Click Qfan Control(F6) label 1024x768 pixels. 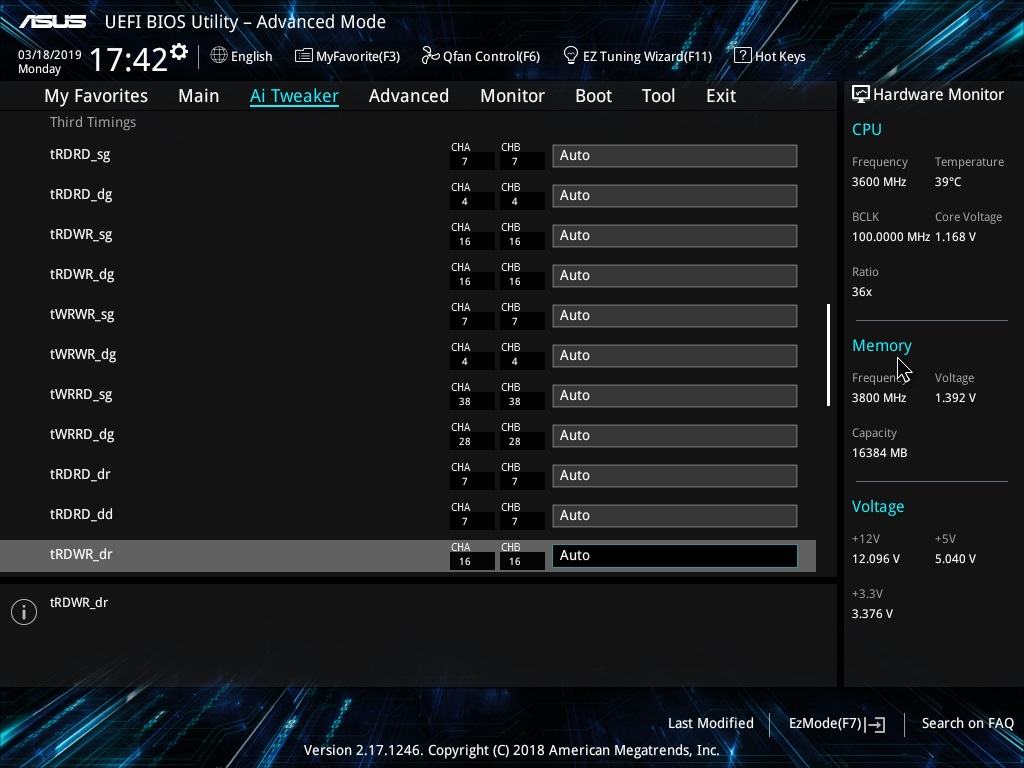(491, 56)
